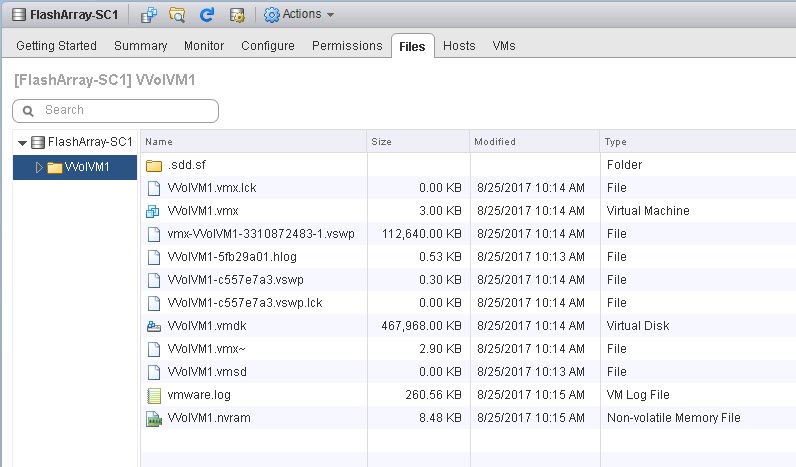Select the VVolVM1.vmx~ file name
The height and width of the screenshot is (467, 796).
point(207,349)
